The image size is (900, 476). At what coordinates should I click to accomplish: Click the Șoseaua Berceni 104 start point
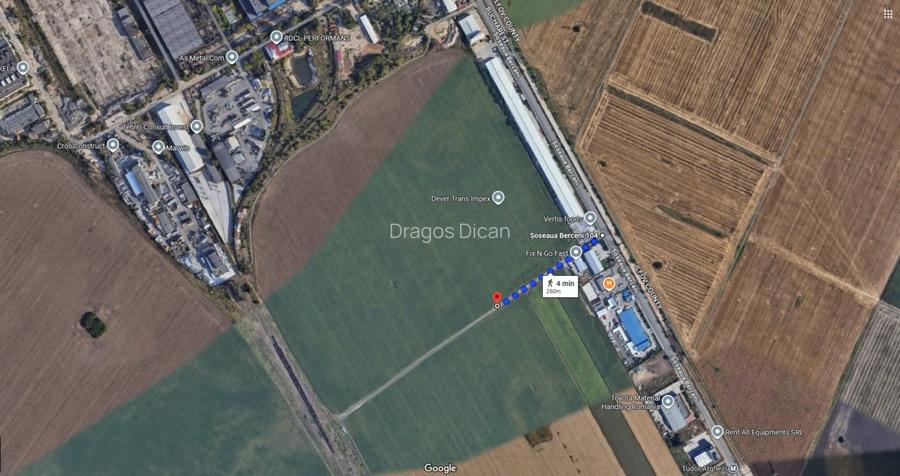[602, 235]
